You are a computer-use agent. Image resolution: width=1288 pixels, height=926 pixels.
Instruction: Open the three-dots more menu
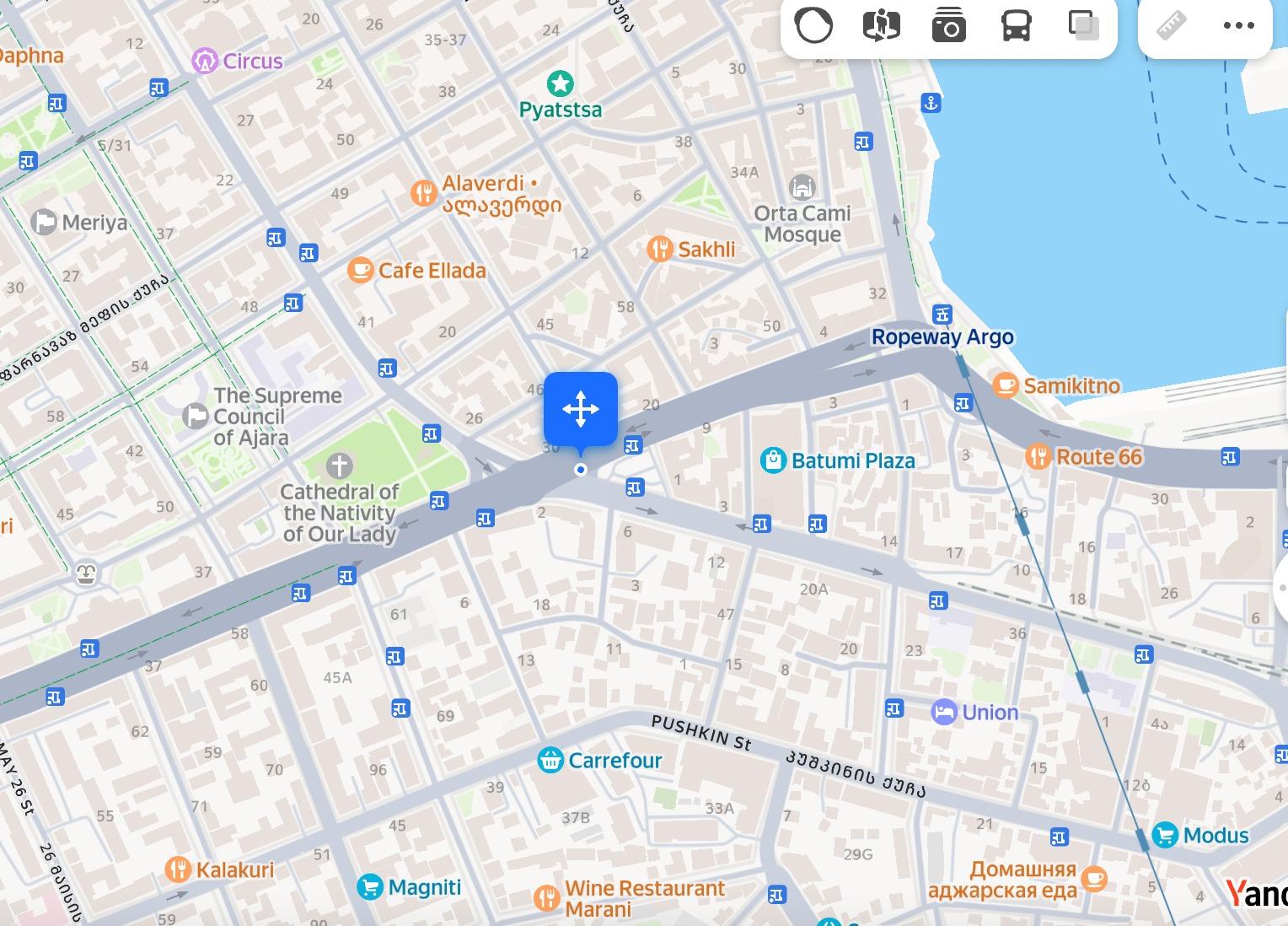1238,25
